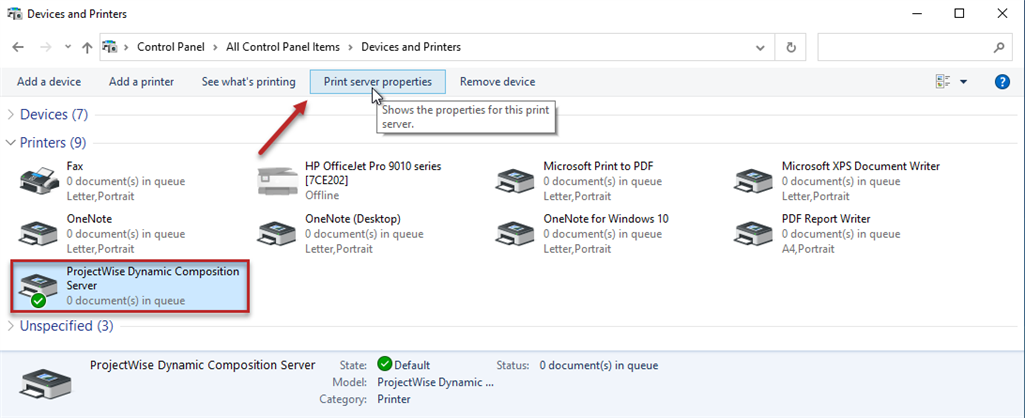Select OneNote for Windows 10 printer icon
Image resolution: width=1025 pixels, height=418 pixels.
[x=516, y=234]
